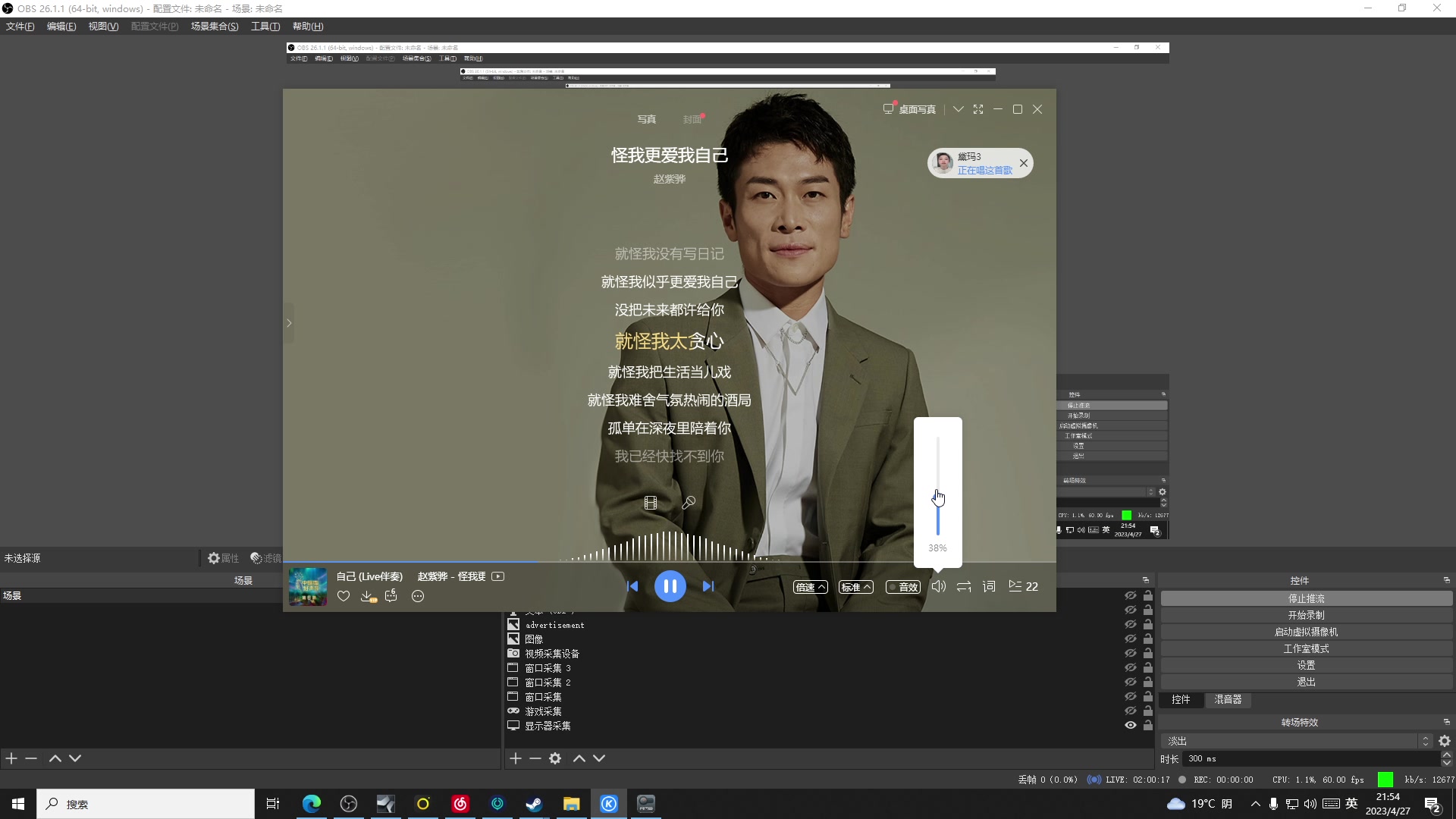This screenshot has height=819, width=1456.
Task: Click the MV play icon beside song title
Action: (x=498, y=576)
